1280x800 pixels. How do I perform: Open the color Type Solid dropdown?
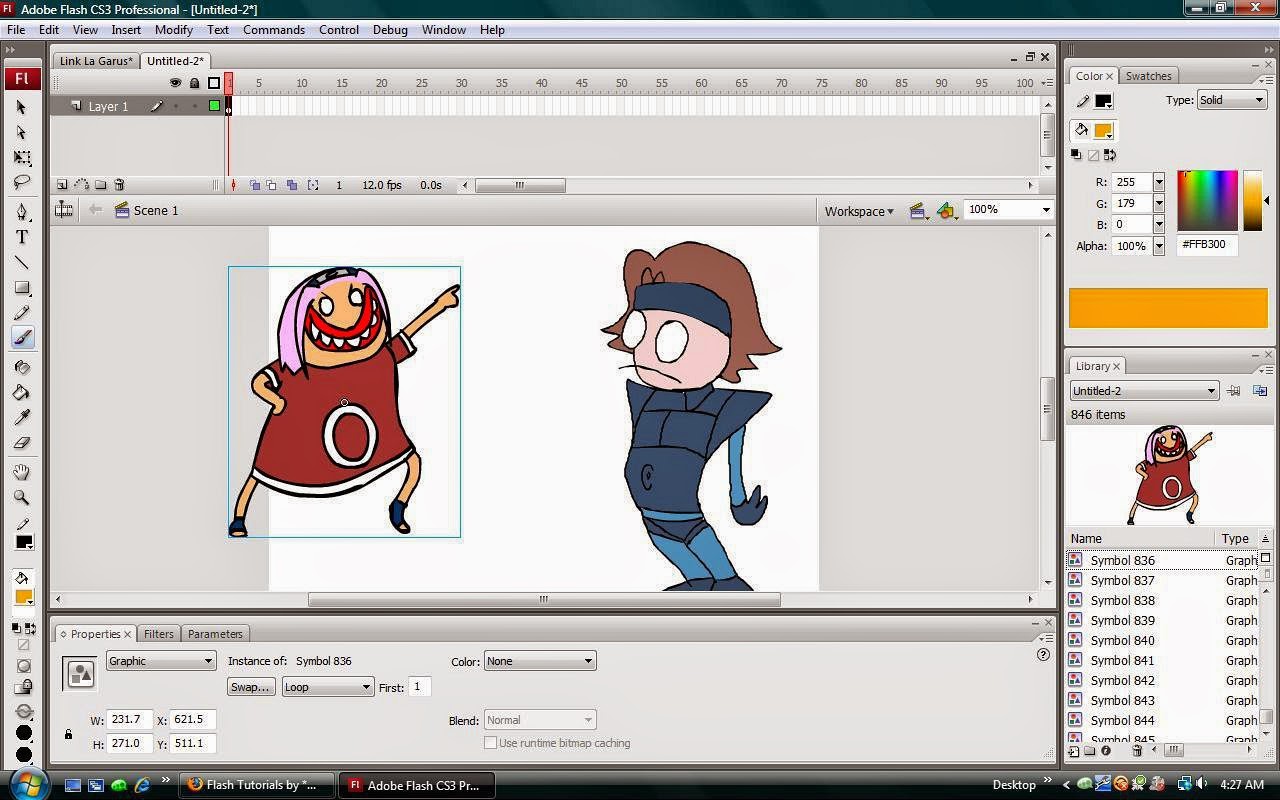coord(1232,100)
